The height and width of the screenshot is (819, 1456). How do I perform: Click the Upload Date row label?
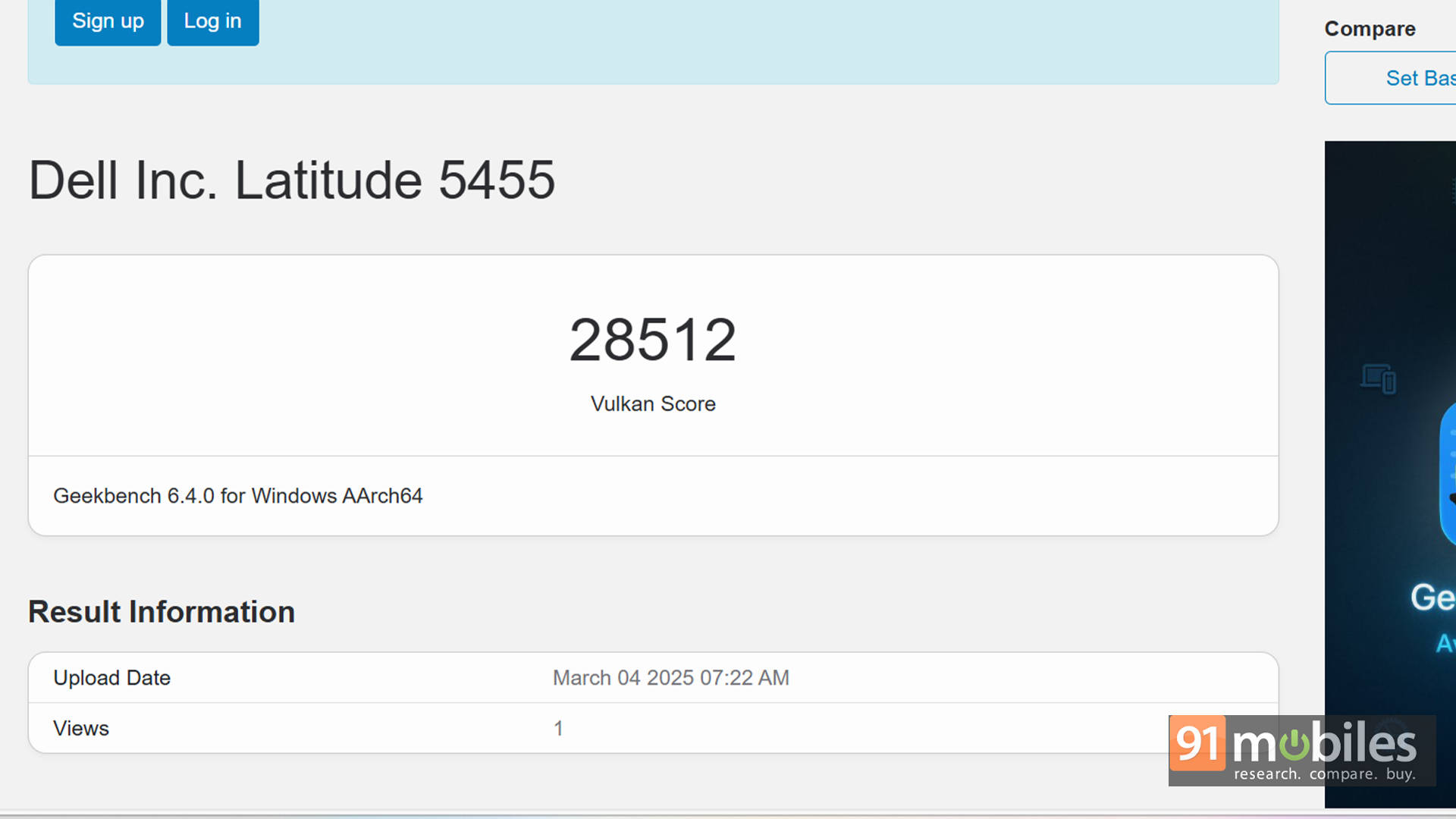pyautogui.click(x=111, y=677)
